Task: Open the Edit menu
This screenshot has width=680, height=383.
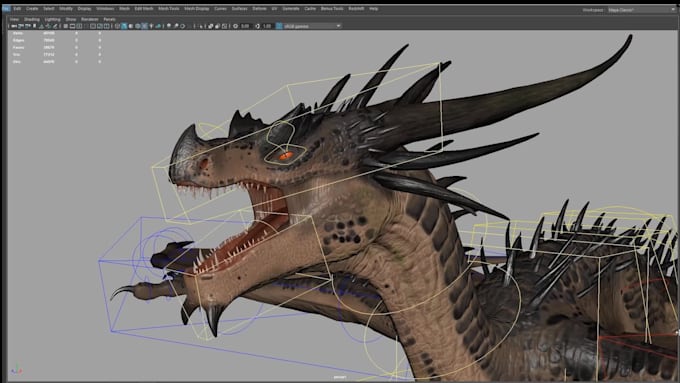Action: click(17, 9)
